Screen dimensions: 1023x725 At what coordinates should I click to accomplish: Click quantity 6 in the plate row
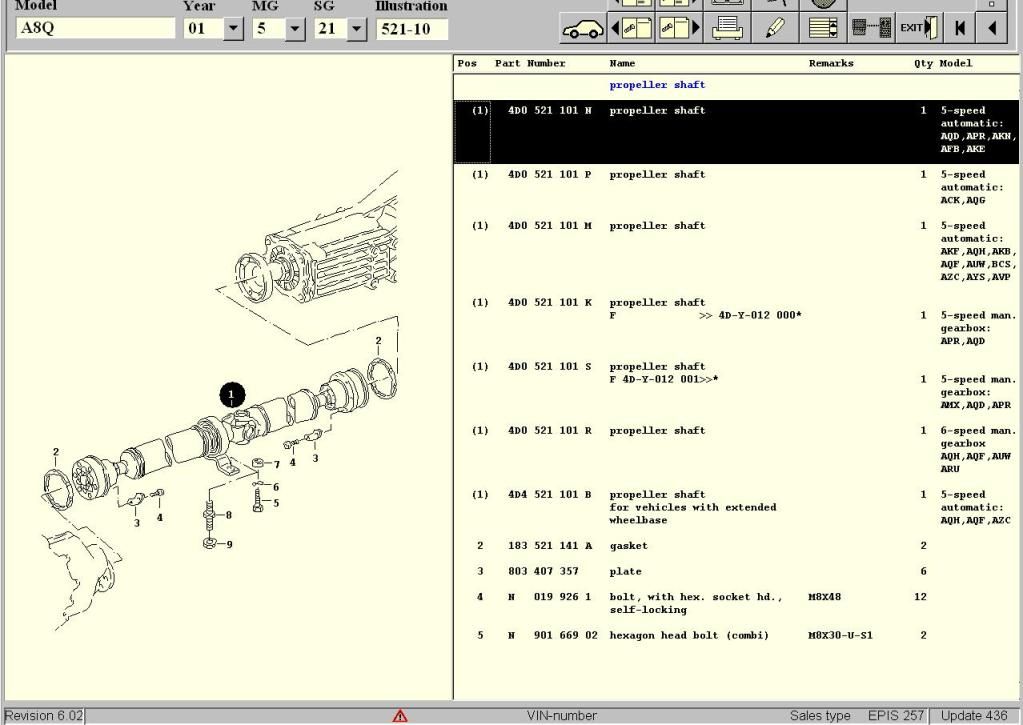(923, 572)
